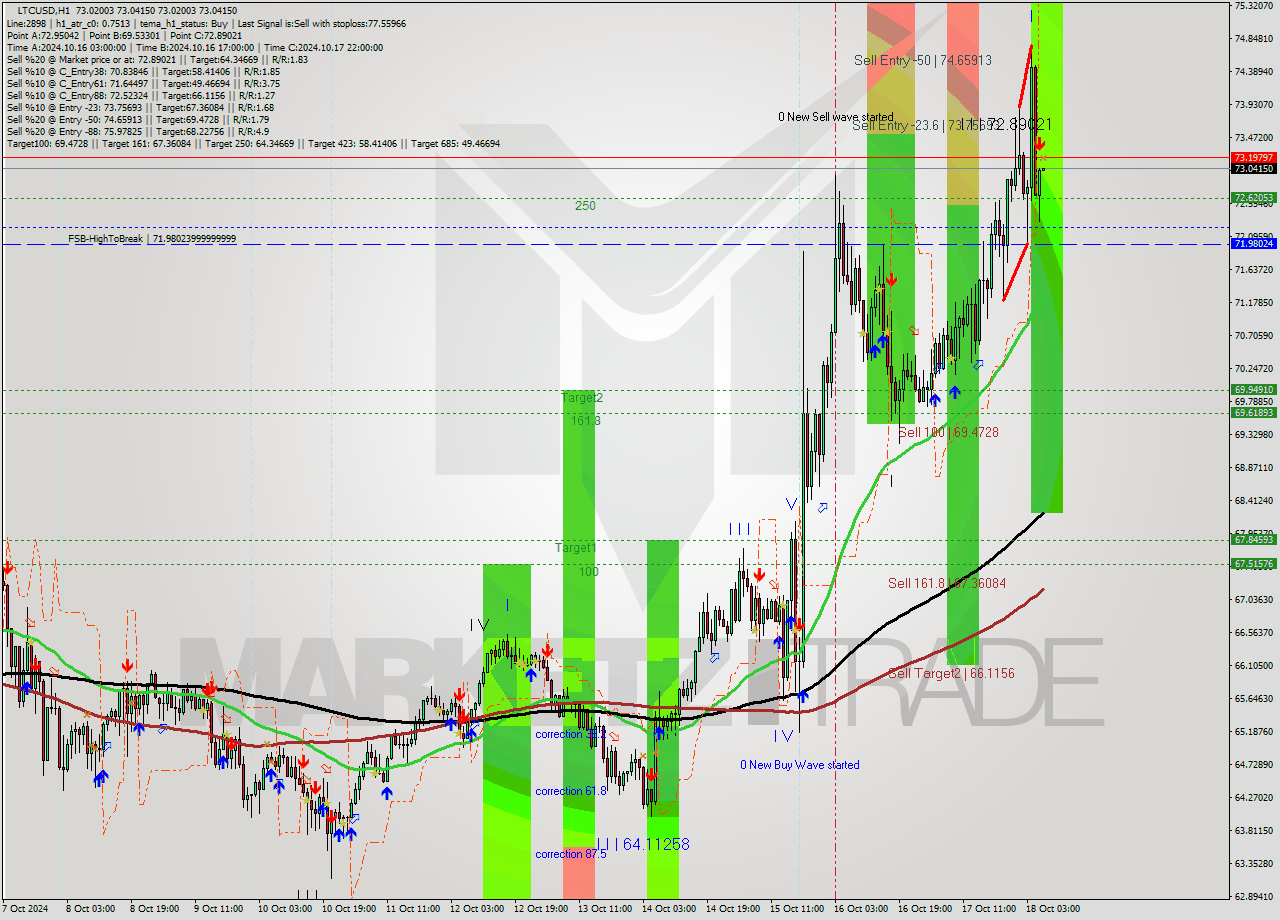Screen dimensions: 1280x920
Task: Click the 'Sell %20 @ Entry -88' line
Action: [137, 131]
